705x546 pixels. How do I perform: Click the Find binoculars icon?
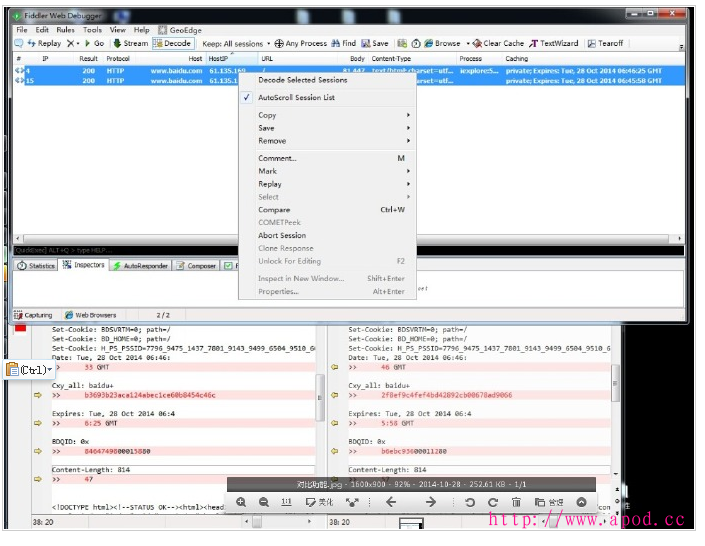pos(335,44)
